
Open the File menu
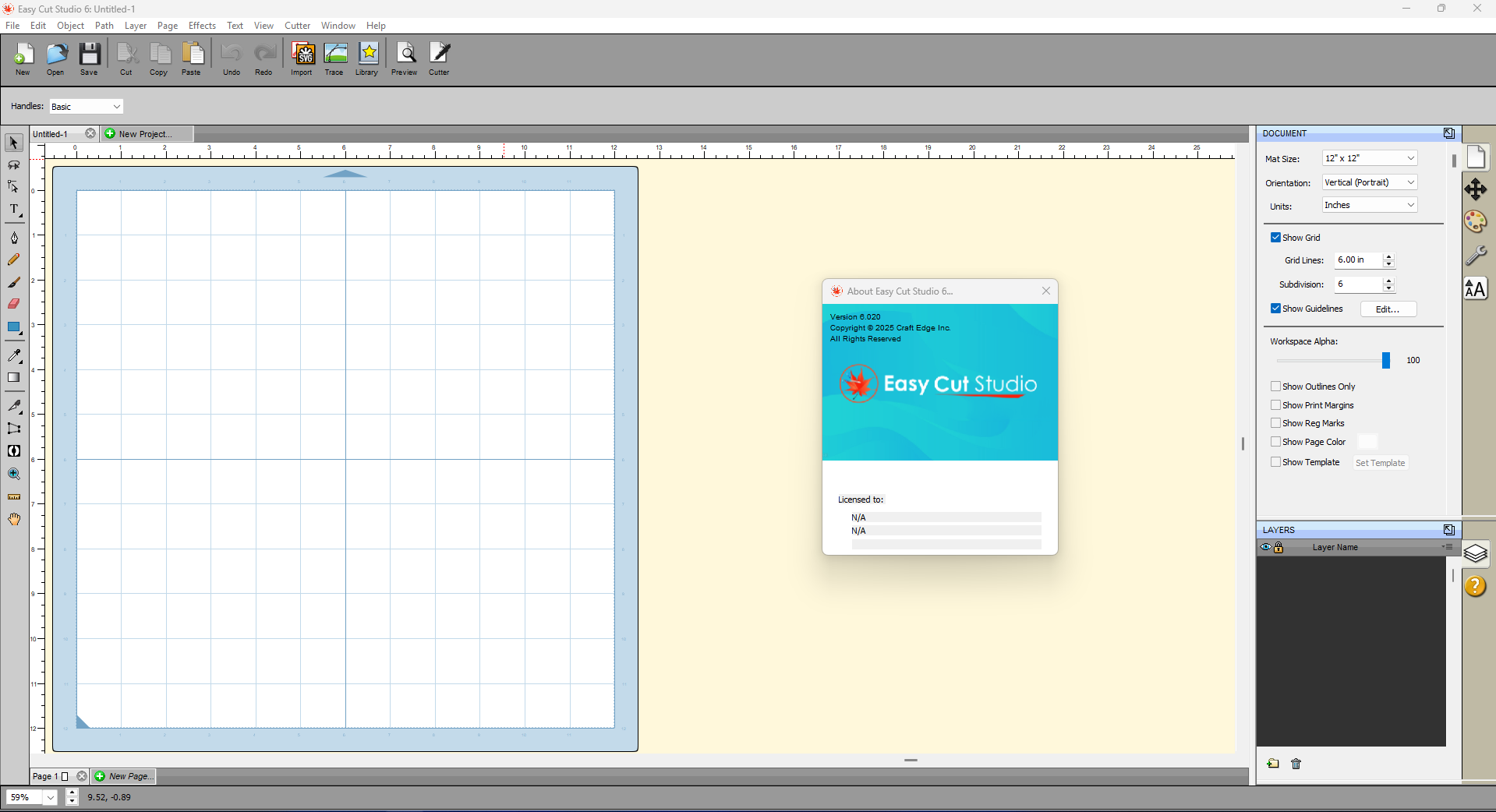(x=12, y=26)
